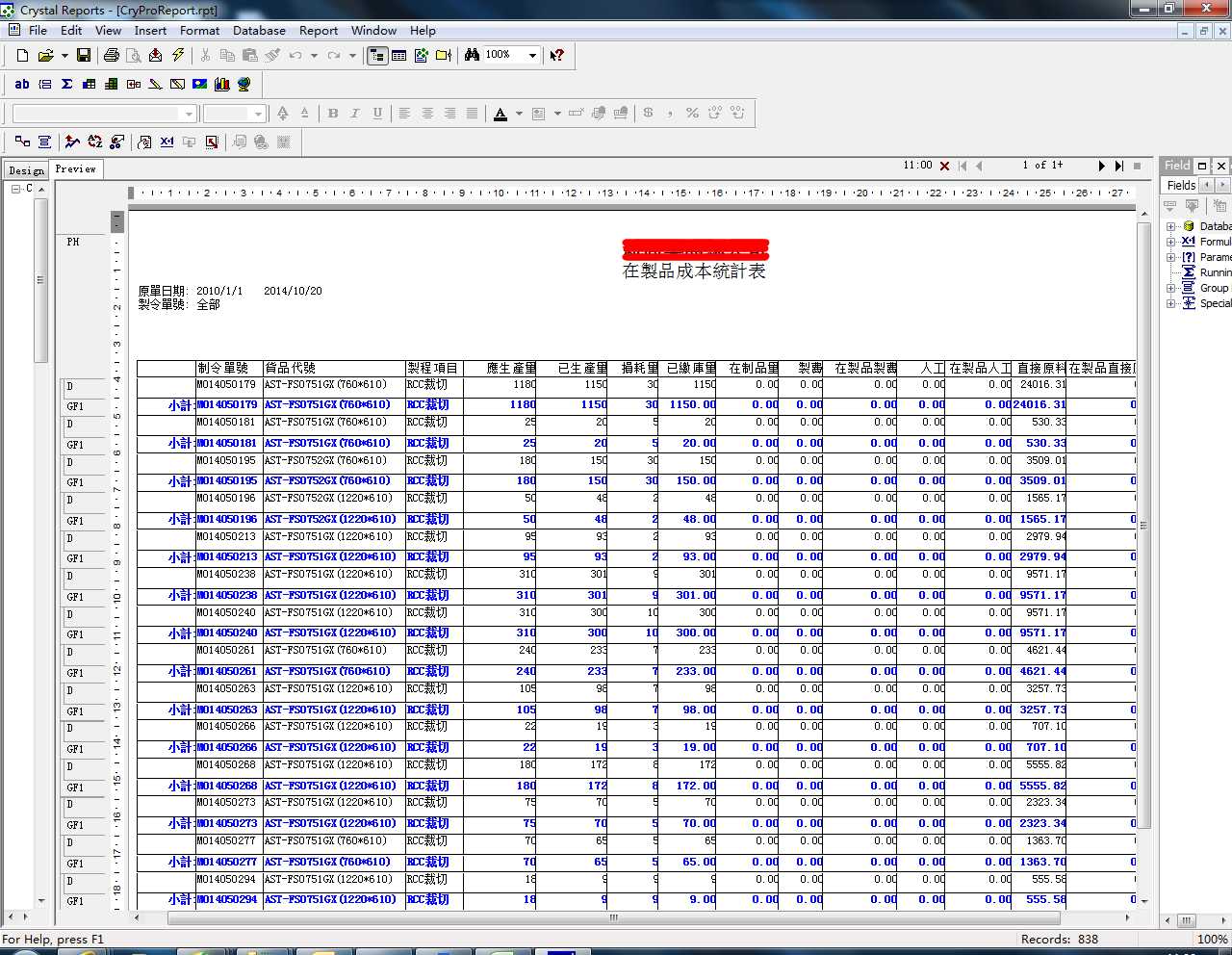Toggle Bold formatting
Screen dimensions: 1232x955
[x=333, y=113]
